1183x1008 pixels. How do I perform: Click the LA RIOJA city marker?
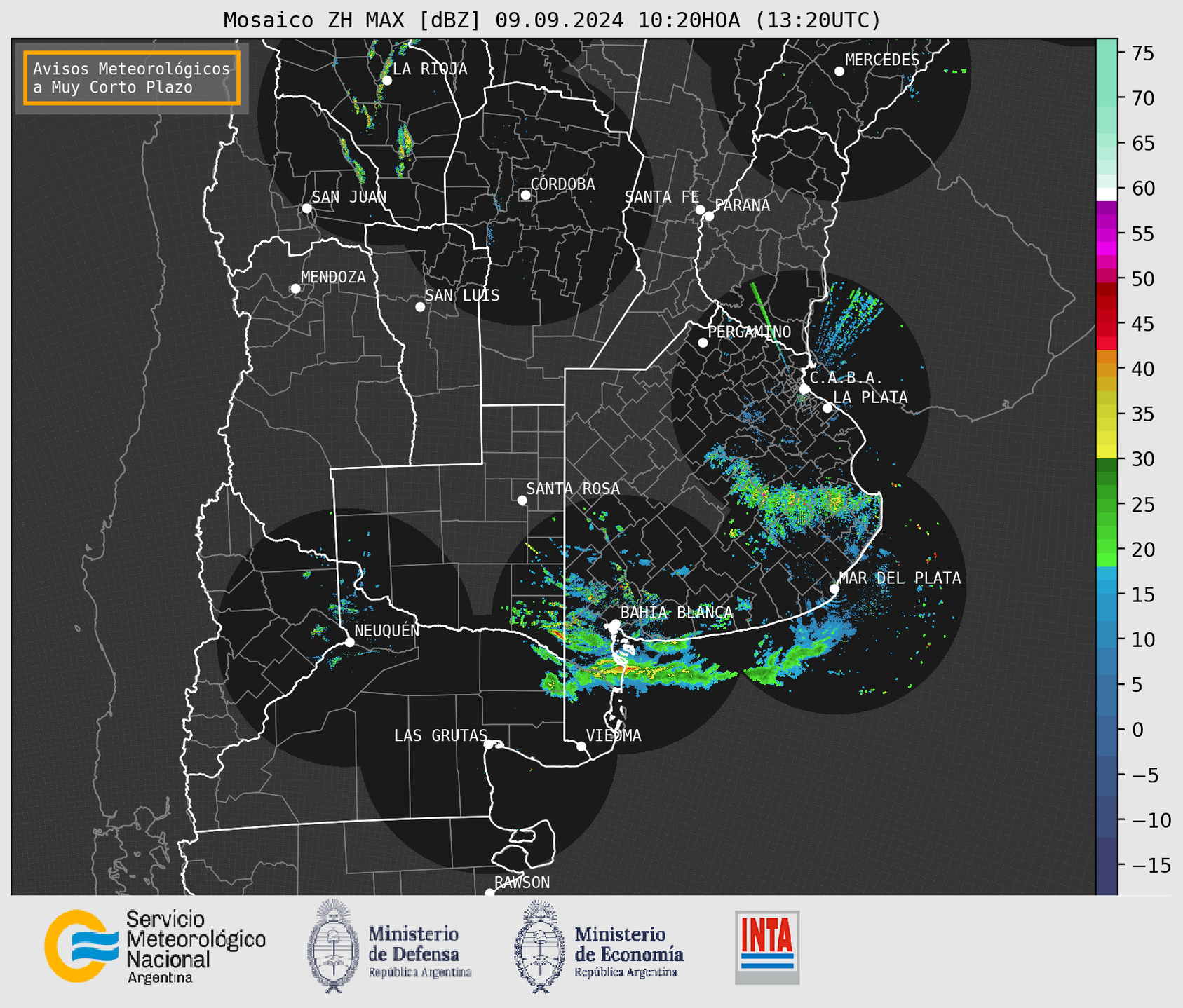click(x=387, y=81)
